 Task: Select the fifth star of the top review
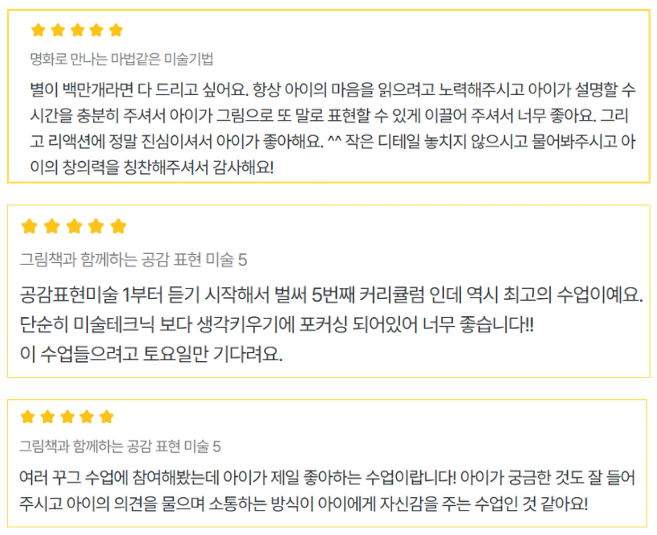115,30
